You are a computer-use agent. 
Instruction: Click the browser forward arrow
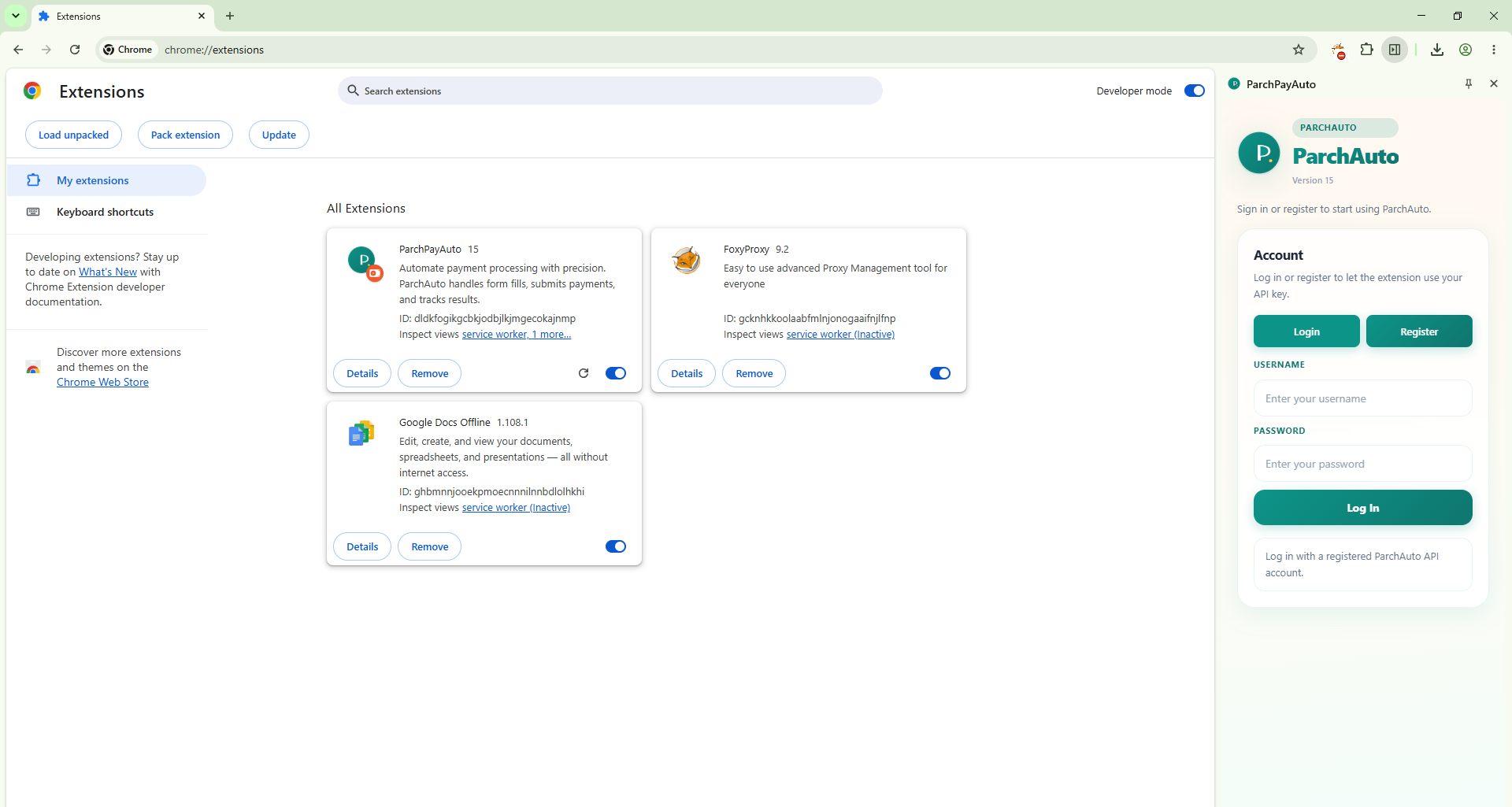pyautogui.click(x=46, y=50)
